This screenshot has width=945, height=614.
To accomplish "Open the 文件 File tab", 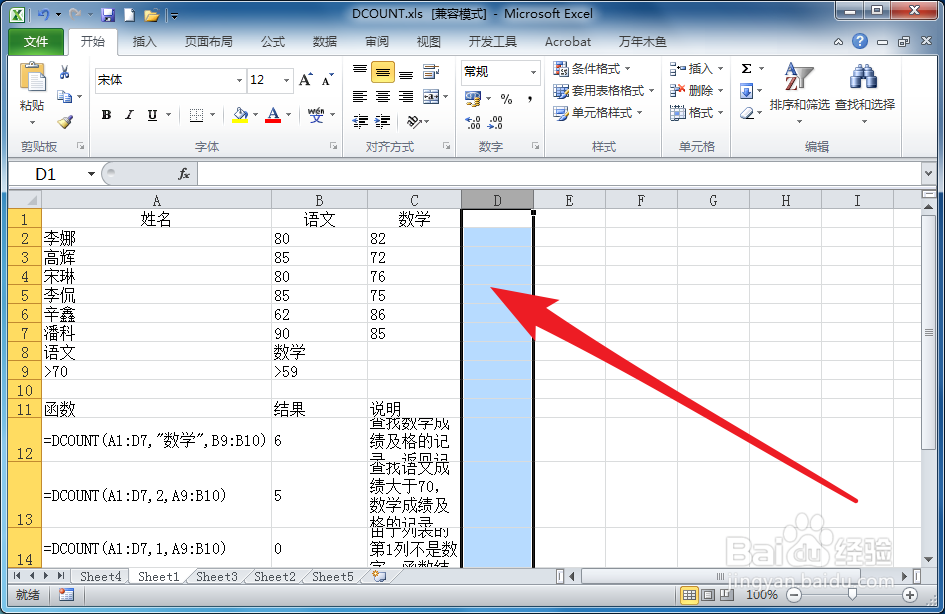I will tap(36, 42).
